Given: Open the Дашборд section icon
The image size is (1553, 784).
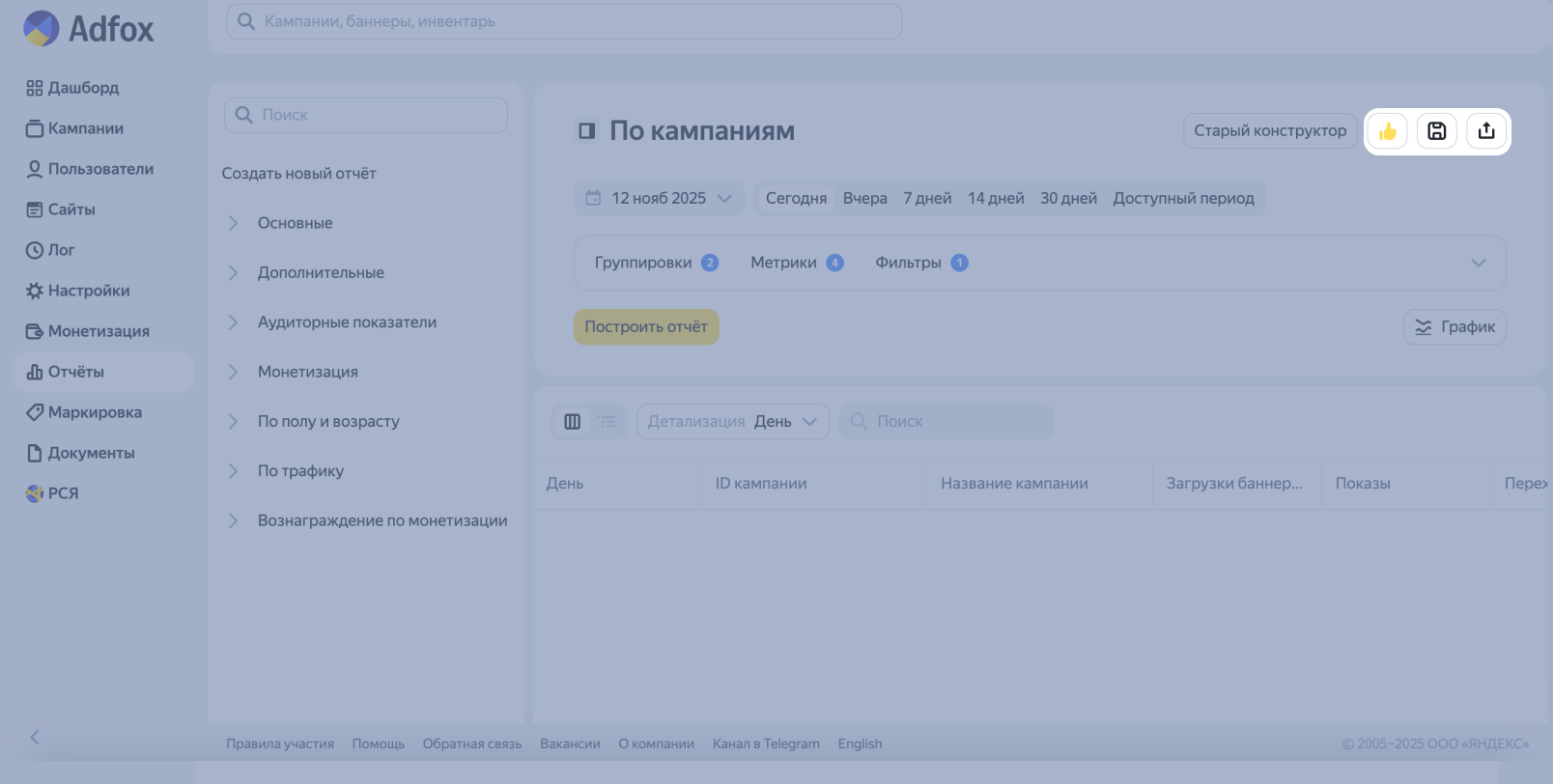Looking at the screenshot, I should point(35,88).
